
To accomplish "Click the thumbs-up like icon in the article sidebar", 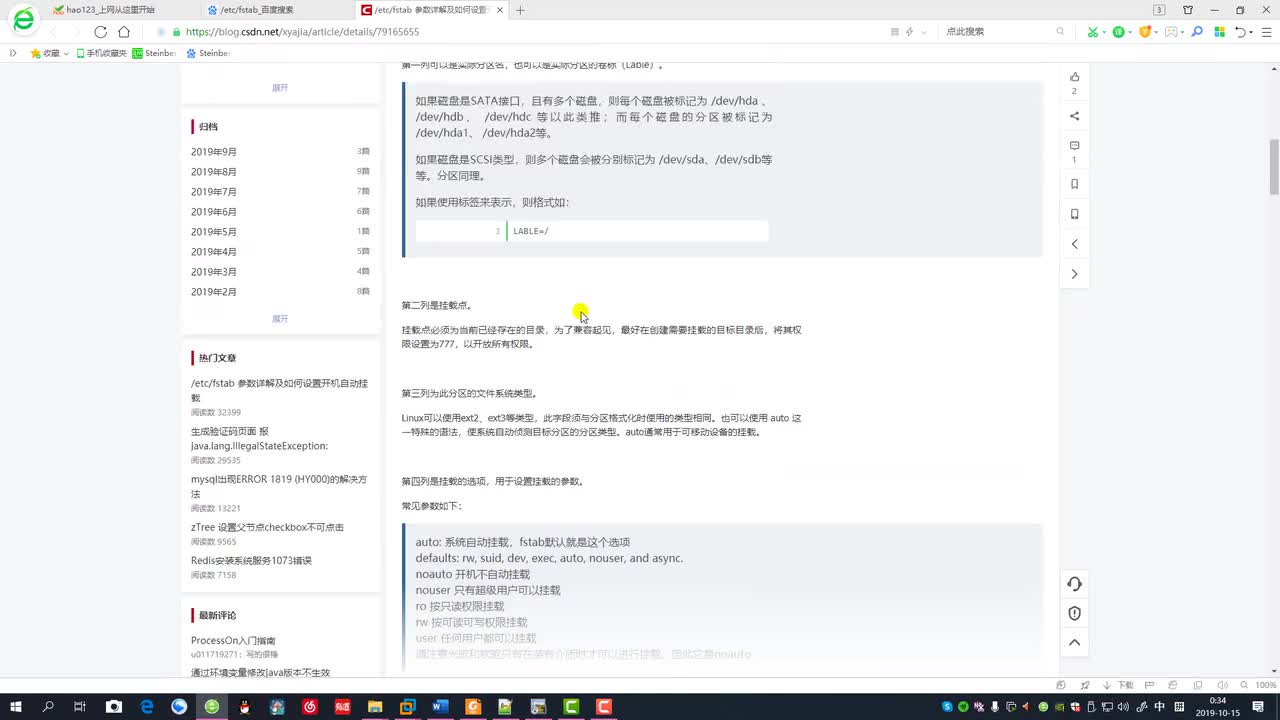I will (1074, 77).
